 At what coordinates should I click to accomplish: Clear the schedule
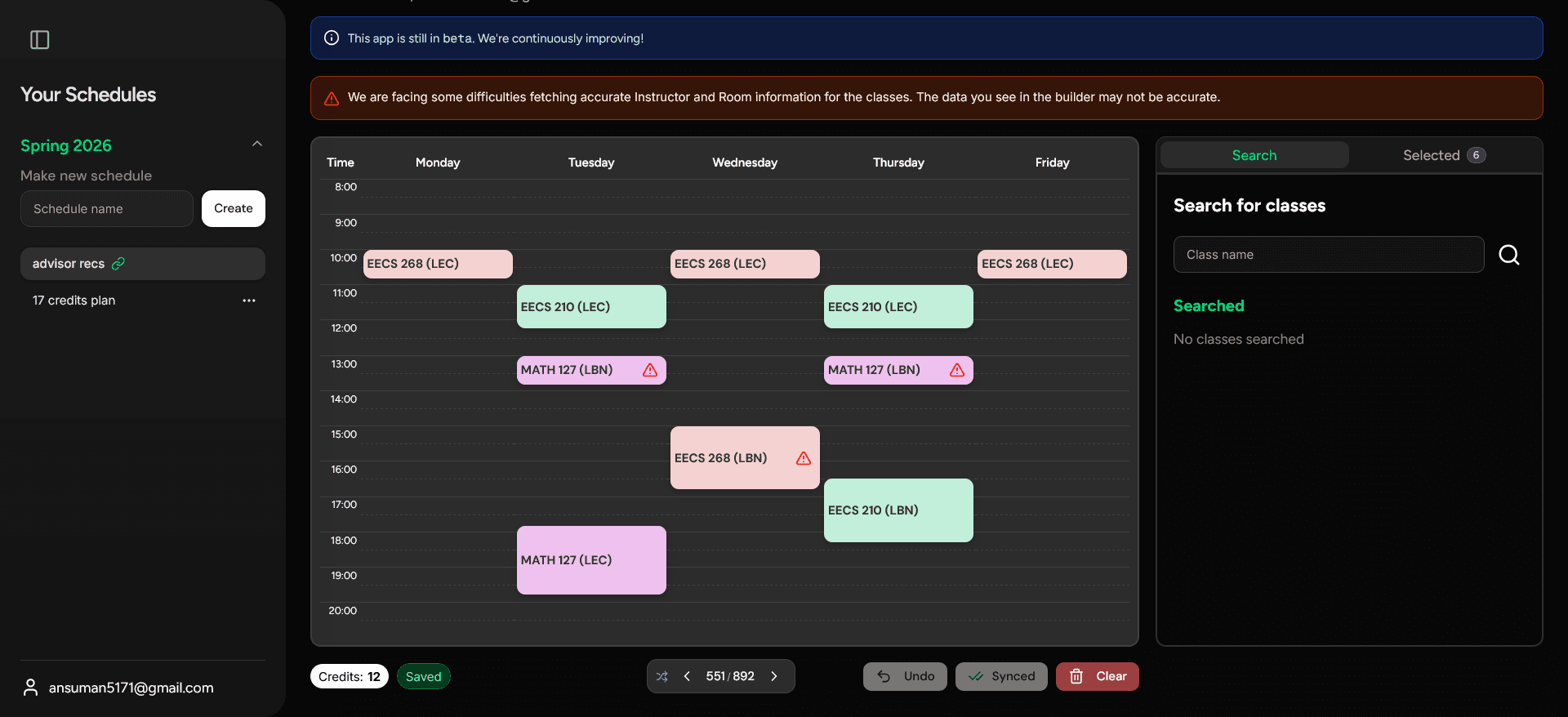[1098, 676]
